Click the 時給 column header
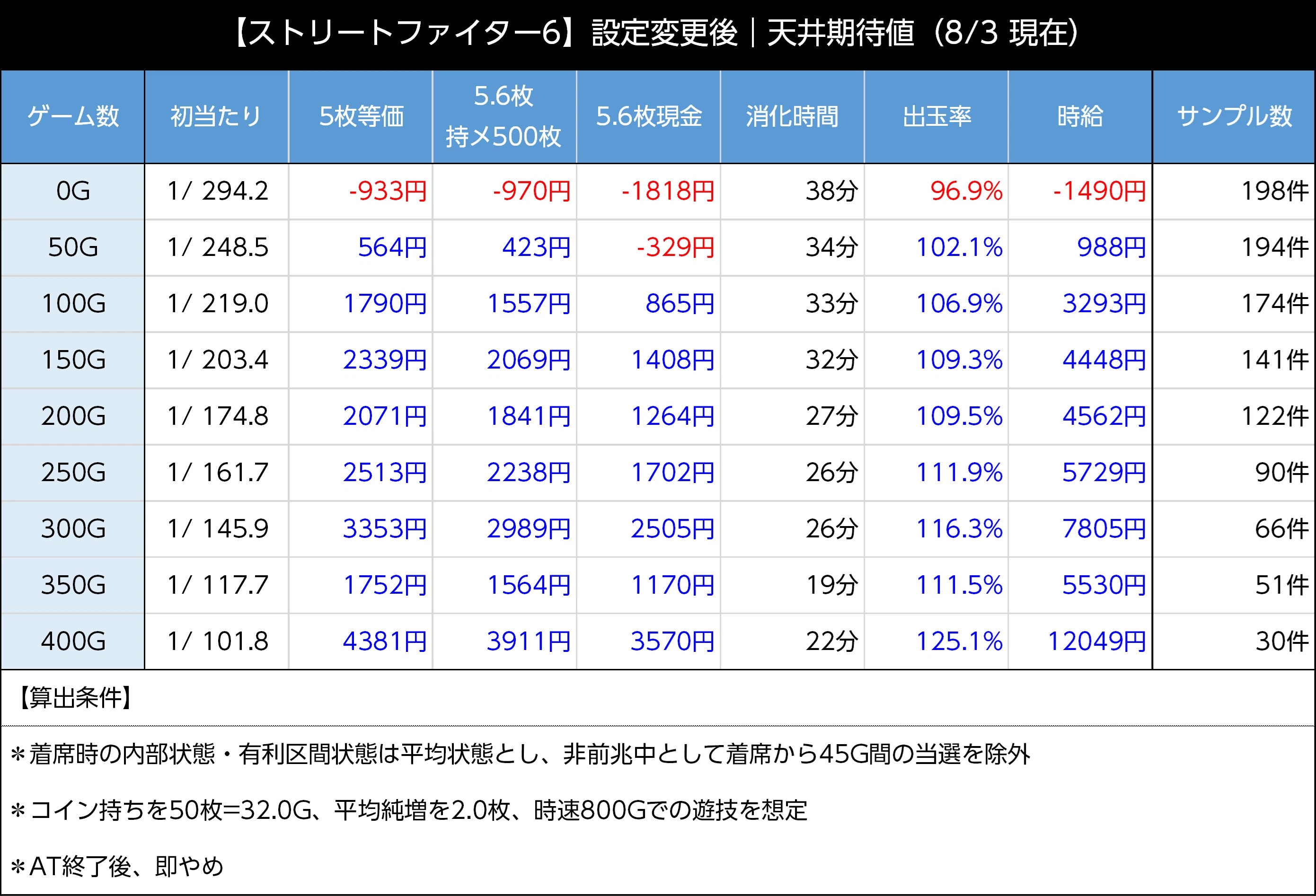 (1080, 116)
